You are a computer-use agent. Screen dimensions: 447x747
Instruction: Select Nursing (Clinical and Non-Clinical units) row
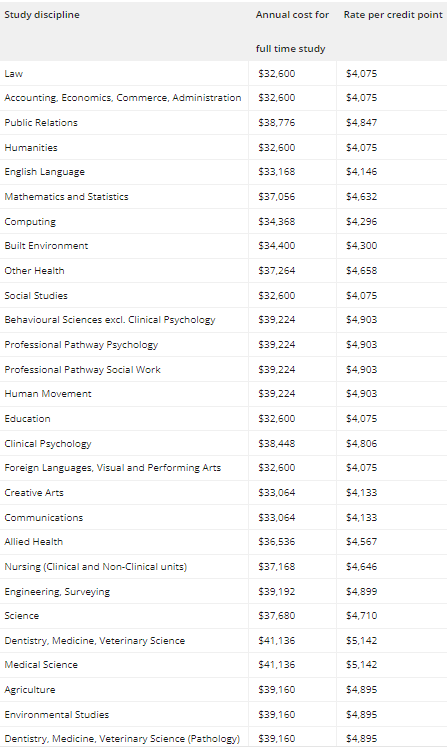tap(224, 566)
